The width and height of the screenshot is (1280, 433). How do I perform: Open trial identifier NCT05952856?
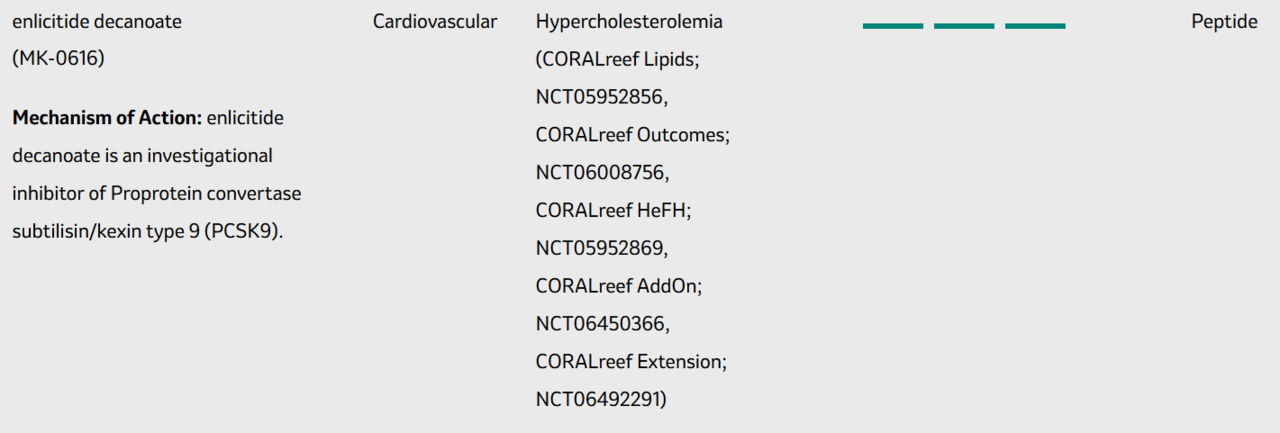coord(601,97)
